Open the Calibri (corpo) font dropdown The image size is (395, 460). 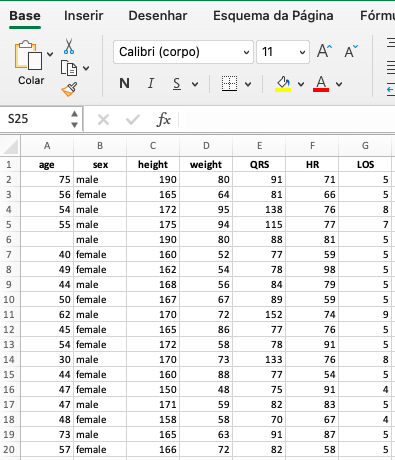(183, 52)
